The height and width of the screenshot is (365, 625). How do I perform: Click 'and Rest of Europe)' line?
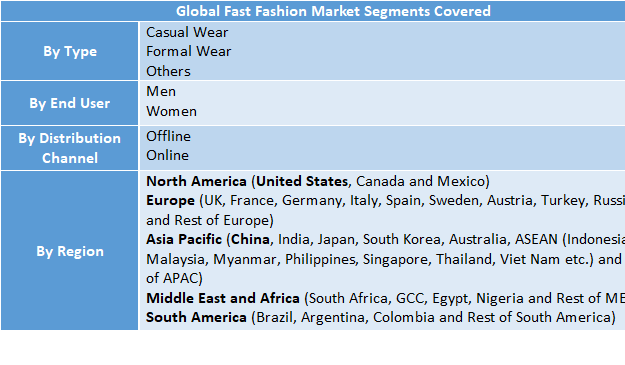click(x=210, y=220)
